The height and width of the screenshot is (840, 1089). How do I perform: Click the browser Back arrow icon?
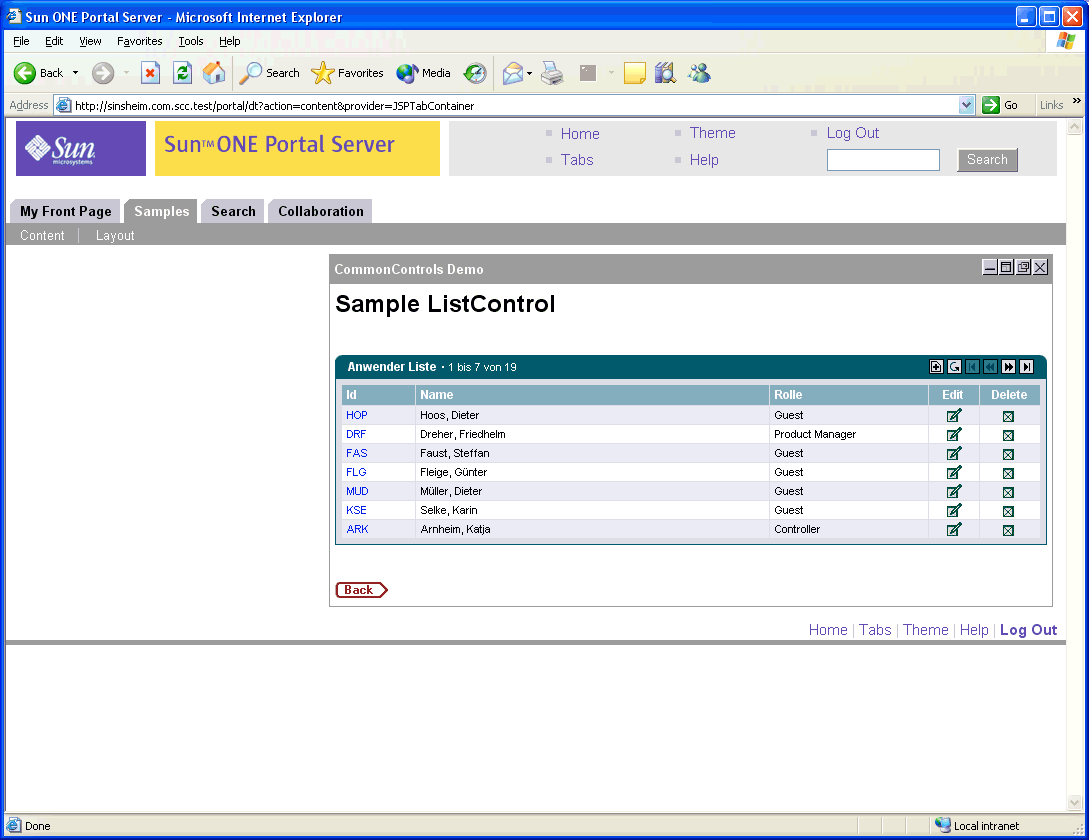tap(25, 73)
